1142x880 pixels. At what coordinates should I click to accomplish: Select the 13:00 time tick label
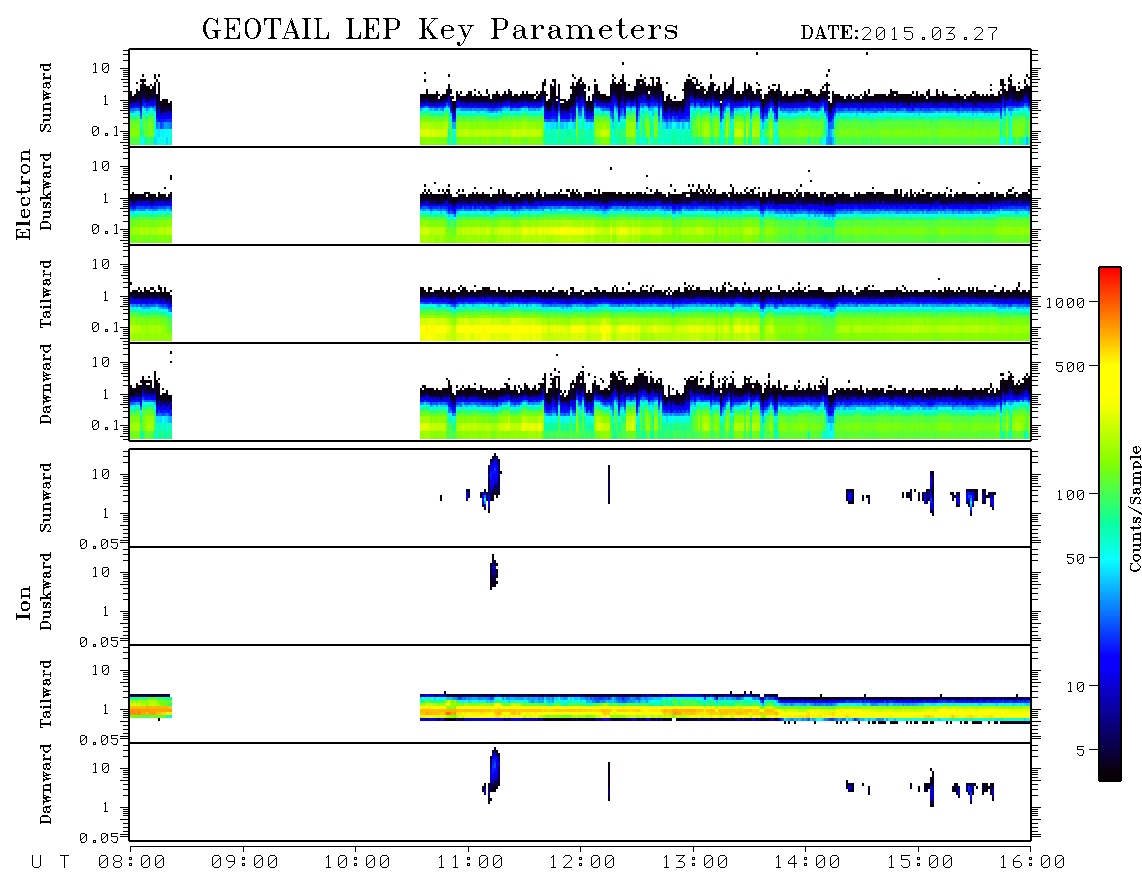click(695, 863)
